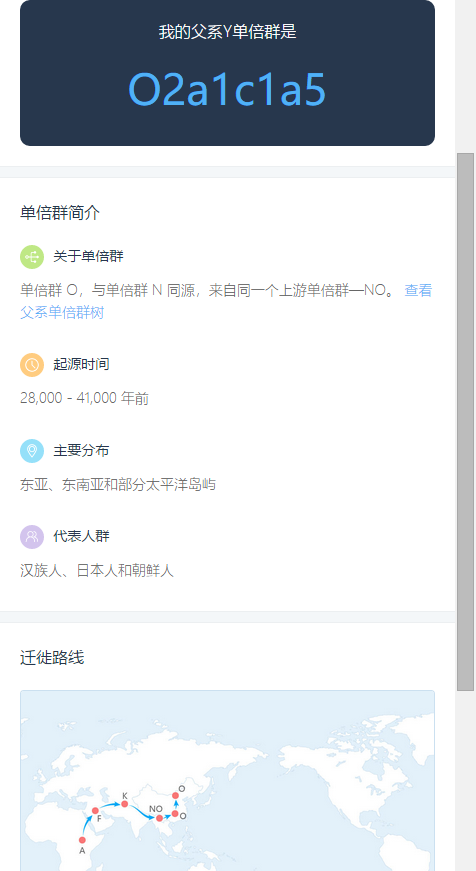Click the orange clock origin-time icon
The image size is (476, 871).
32,365
